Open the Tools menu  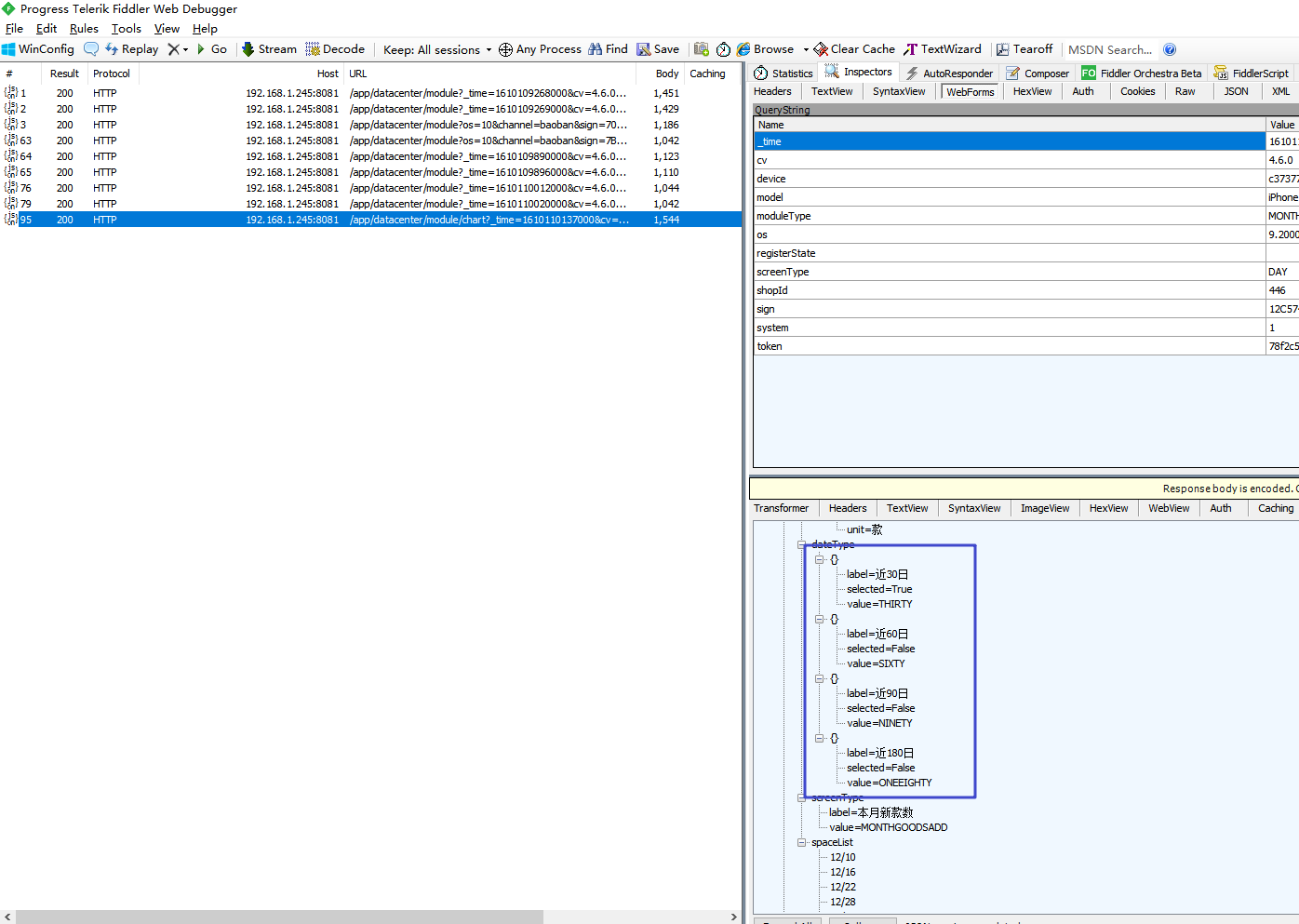tap(127, 29)
